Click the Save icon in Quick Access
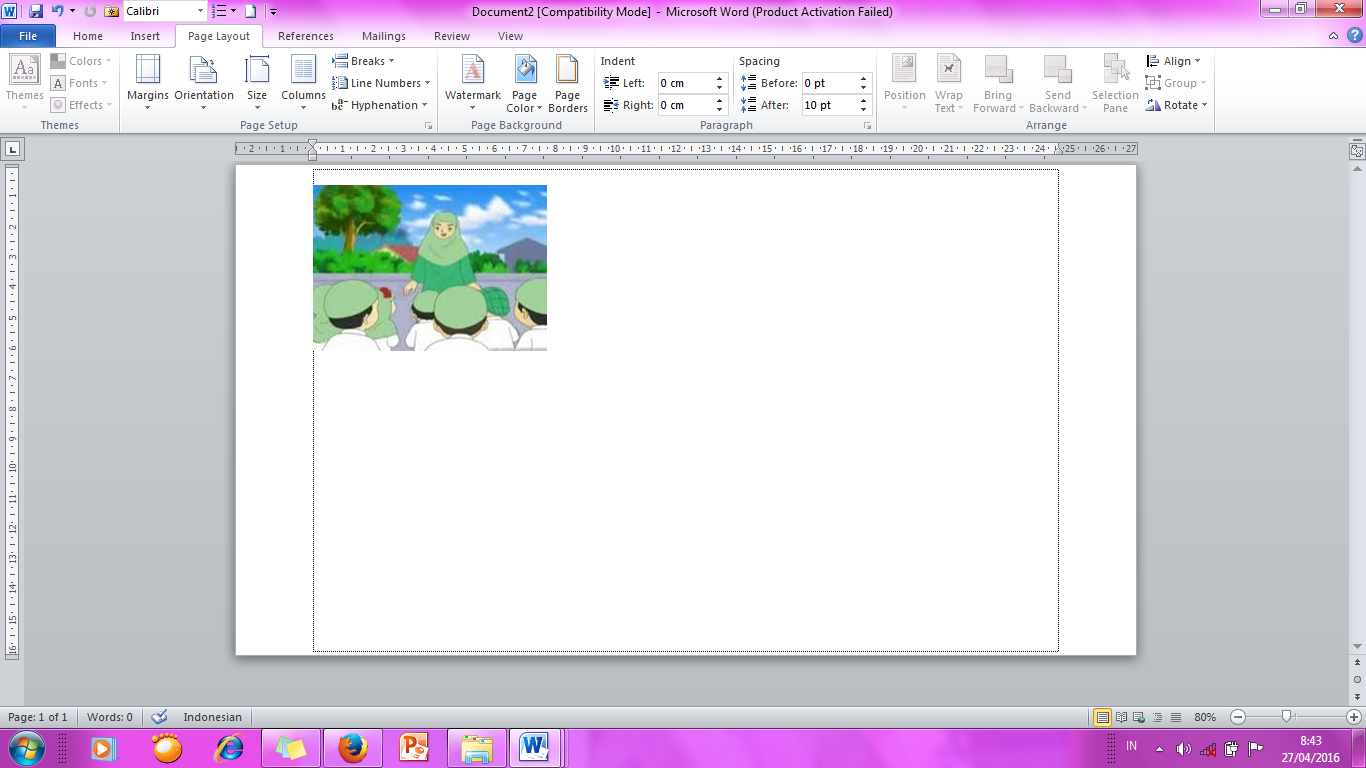Viewport: 1366px width, 768px height. pyautogui.click(x=36, y=11)
